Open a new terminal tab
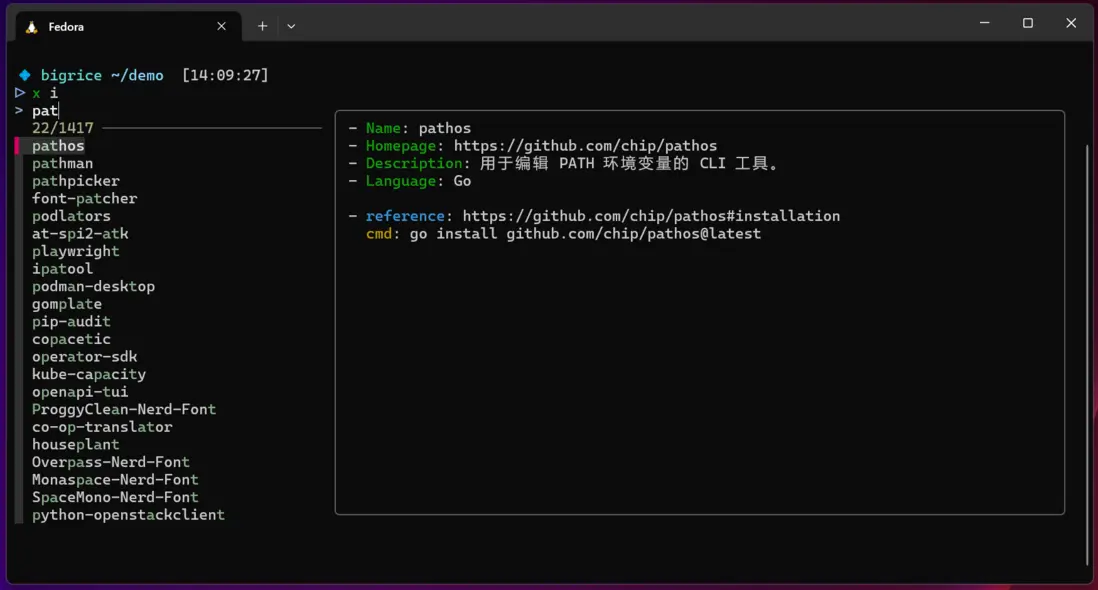Screen dimensions: 1098x590 262,26
